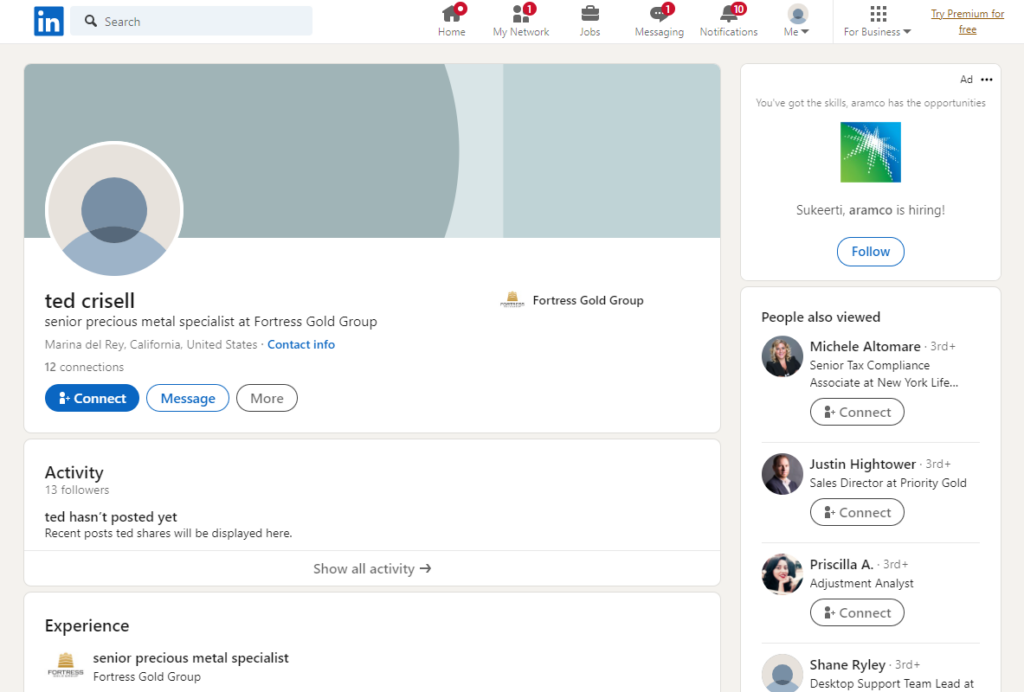Viewport: 1024px width, 692px height.
Task: Click senior precious metal specialist experience title
Action: coord(191,658)
